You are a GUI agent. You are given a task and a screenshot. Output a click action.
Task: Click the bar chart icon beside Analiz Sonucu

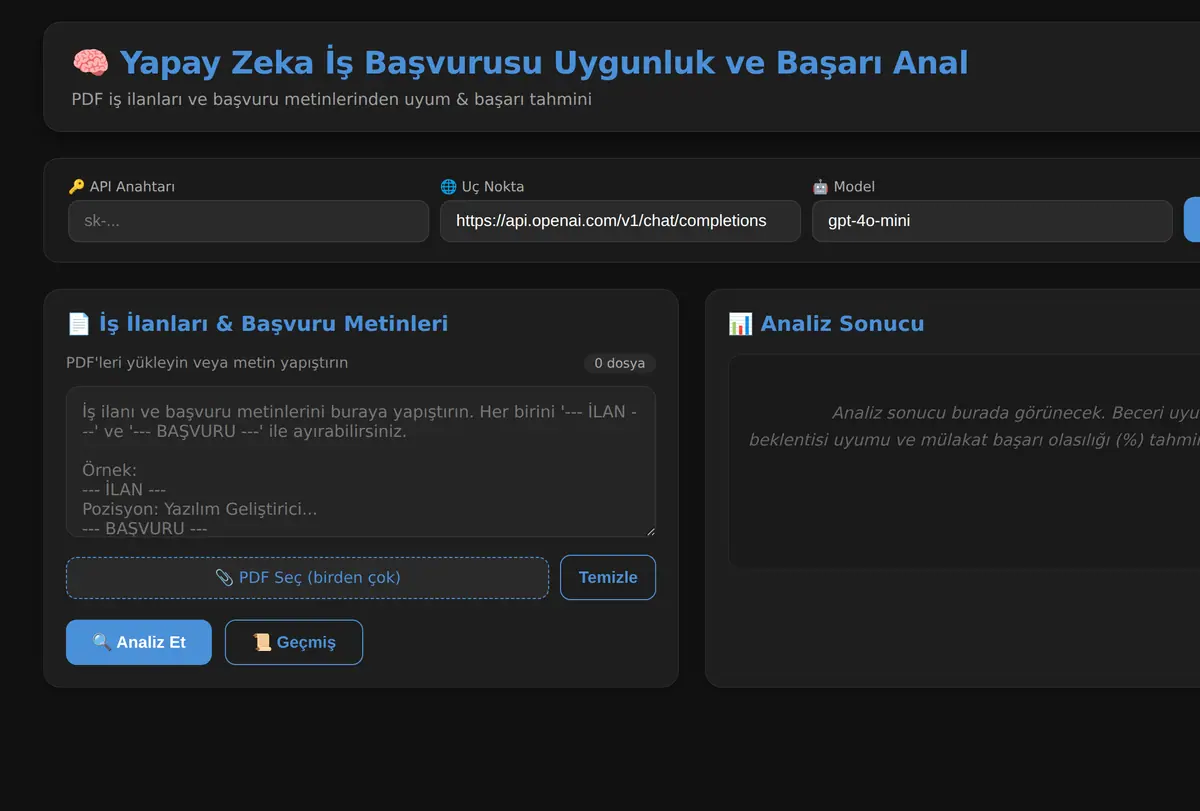(740, 324)
